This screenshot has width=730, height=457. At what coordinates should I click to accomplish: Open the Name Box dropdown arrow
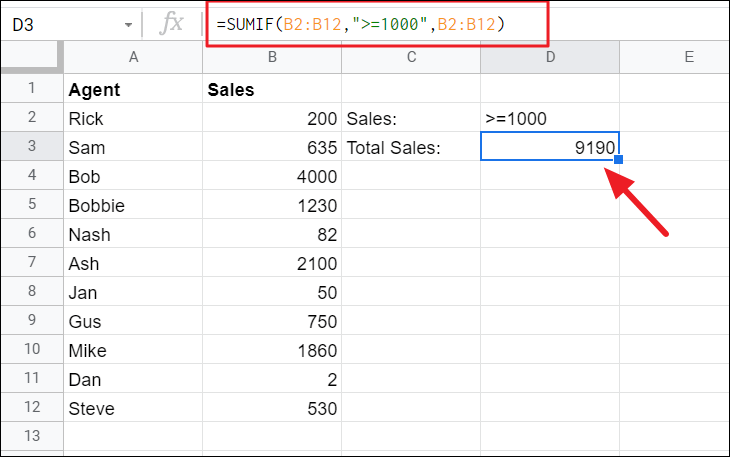128,24
